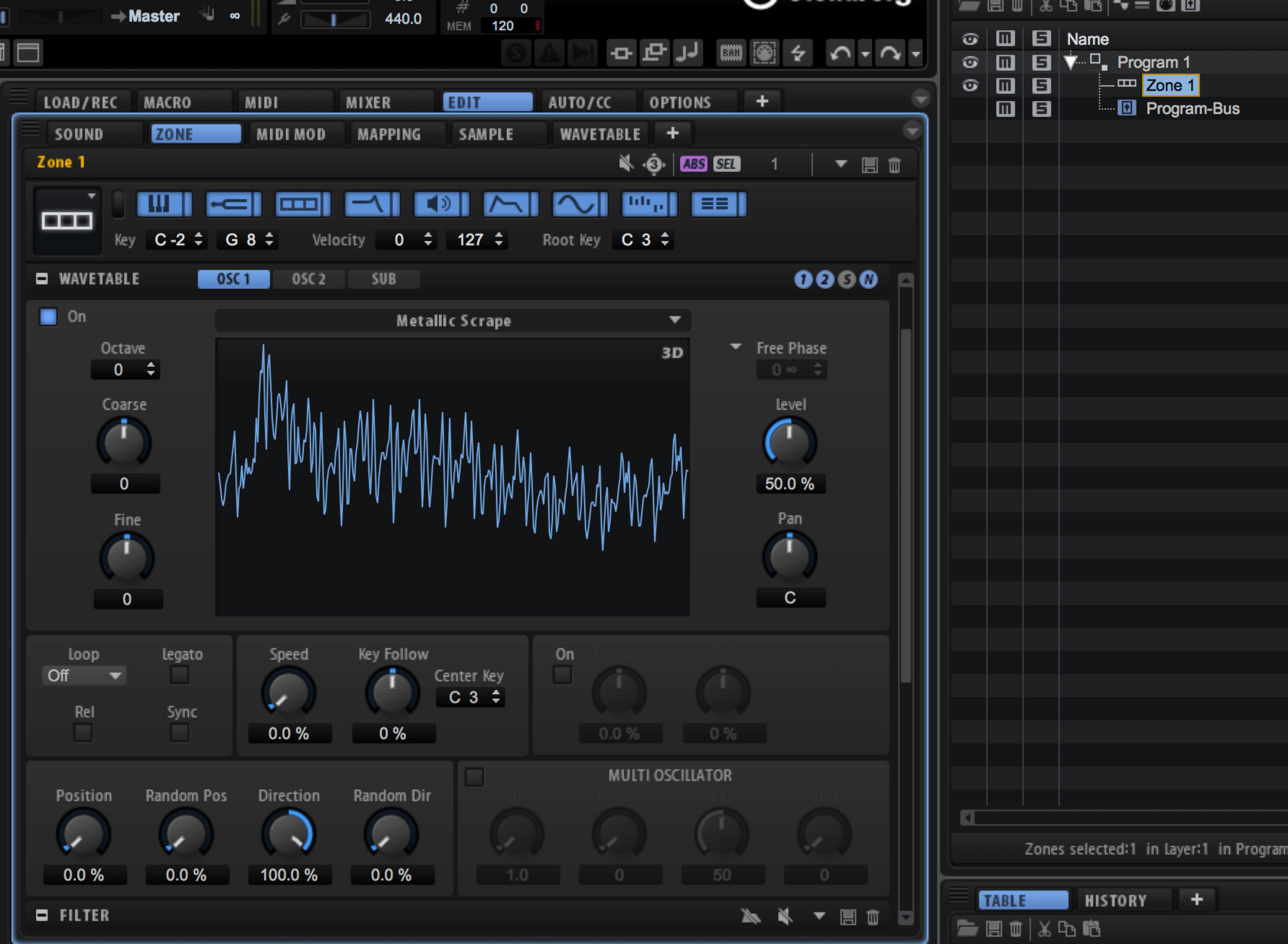Image resolution: width=1288 pixels, height=944 pixels.
Task: Open the Metallic Scrape wavetable dropdown
Action: coord(453,320)
